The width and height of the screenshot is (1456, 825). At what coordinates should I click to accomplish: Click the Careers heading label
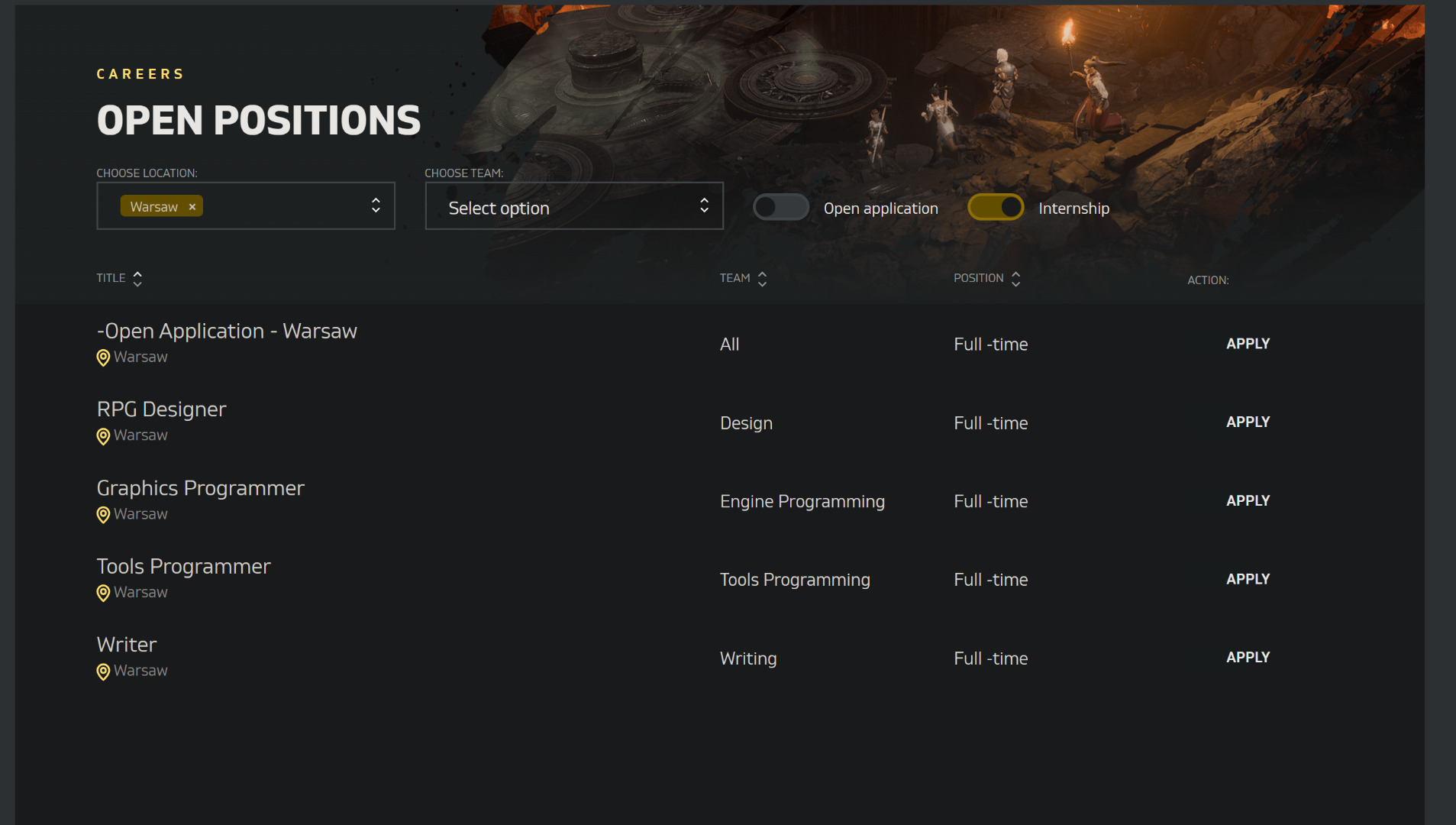(140, 74)
